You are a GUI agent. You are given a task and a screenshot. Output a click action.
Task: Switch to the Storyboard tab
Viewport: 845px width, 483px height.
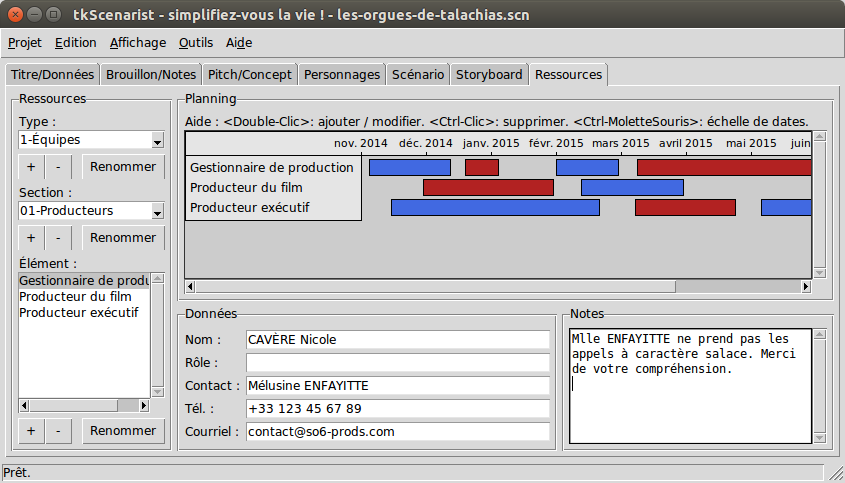[489, 75]
